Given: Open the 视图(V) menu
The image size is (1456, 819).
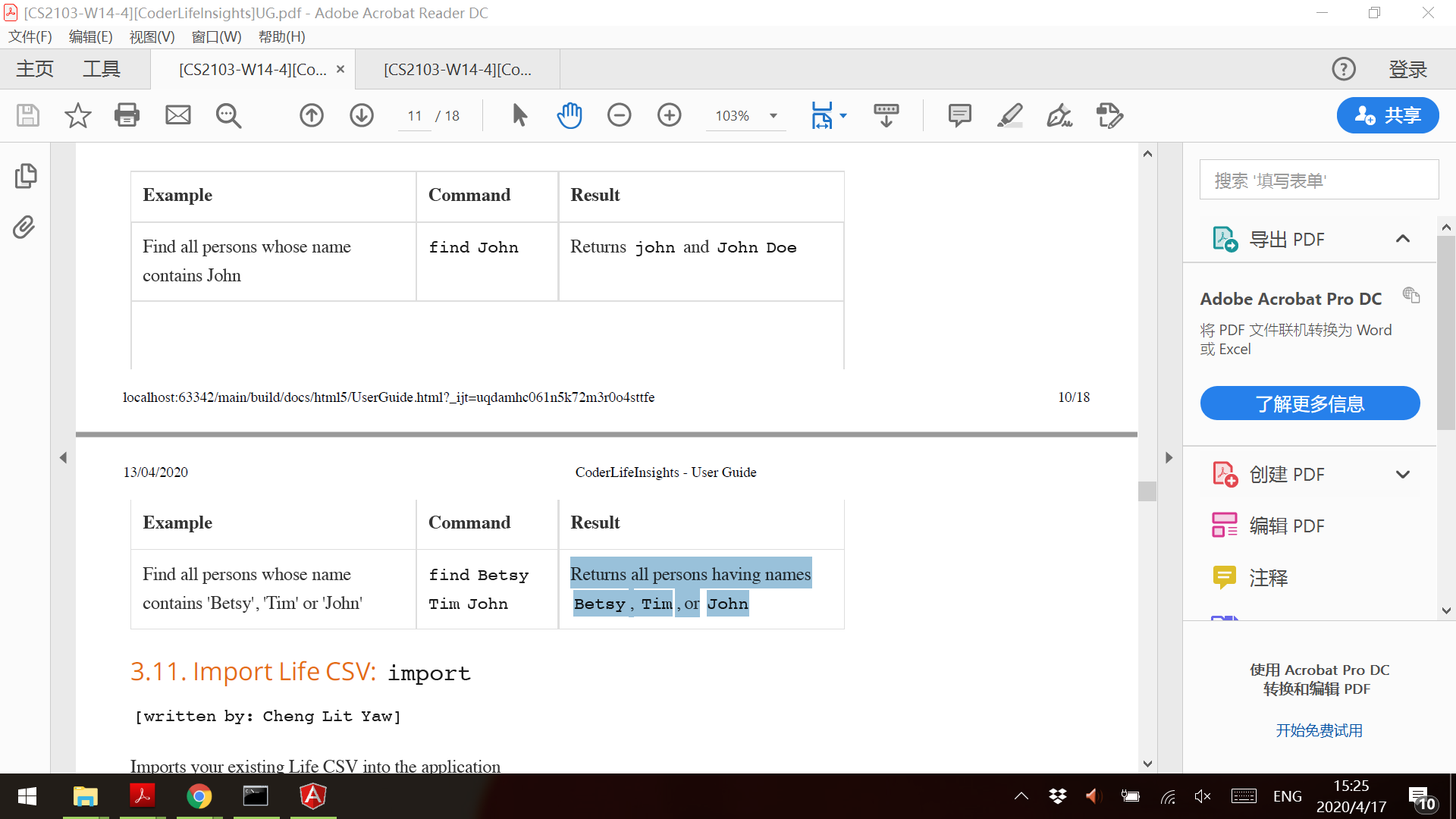Looking at the screenshot, I should pos(152,36).
